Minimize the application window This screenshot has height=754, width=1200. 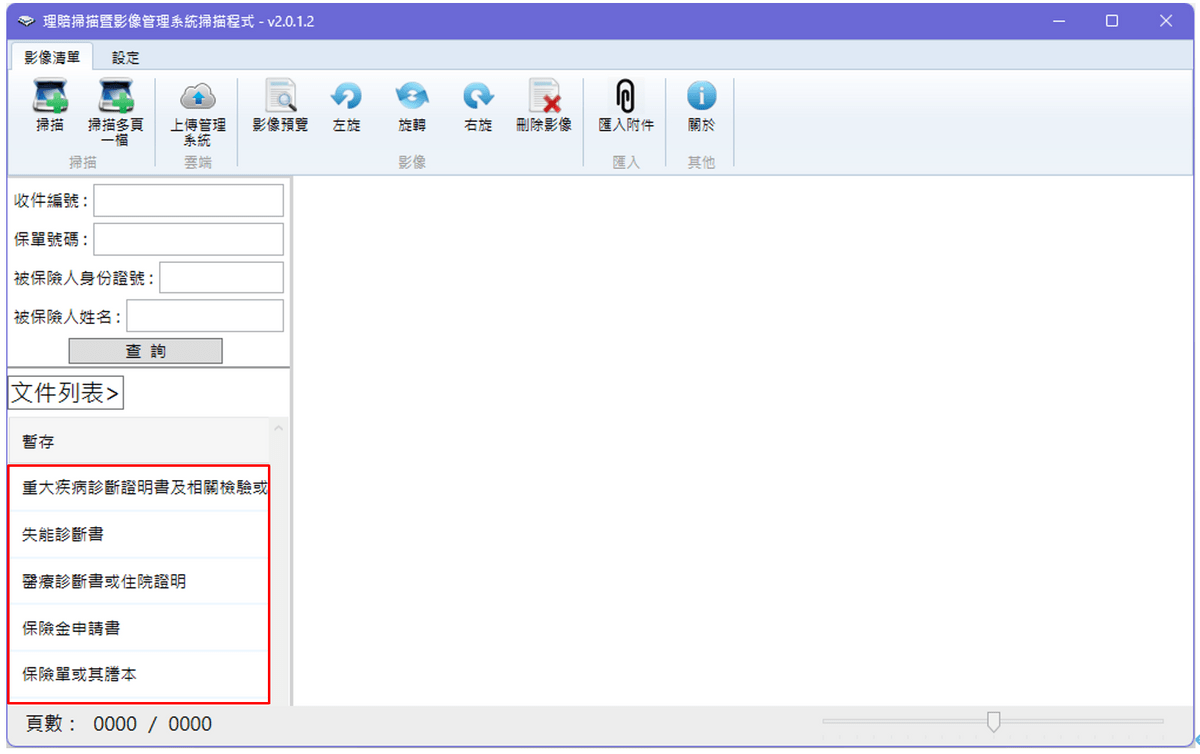click(1060, 21)
